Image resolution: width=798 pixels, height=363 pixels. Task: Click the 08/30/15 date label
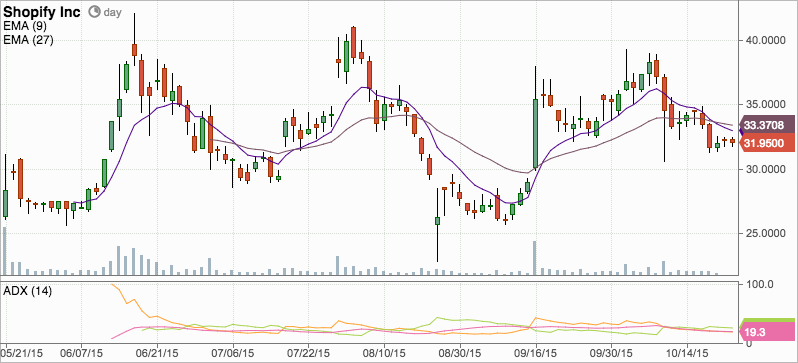coord(460,352)
